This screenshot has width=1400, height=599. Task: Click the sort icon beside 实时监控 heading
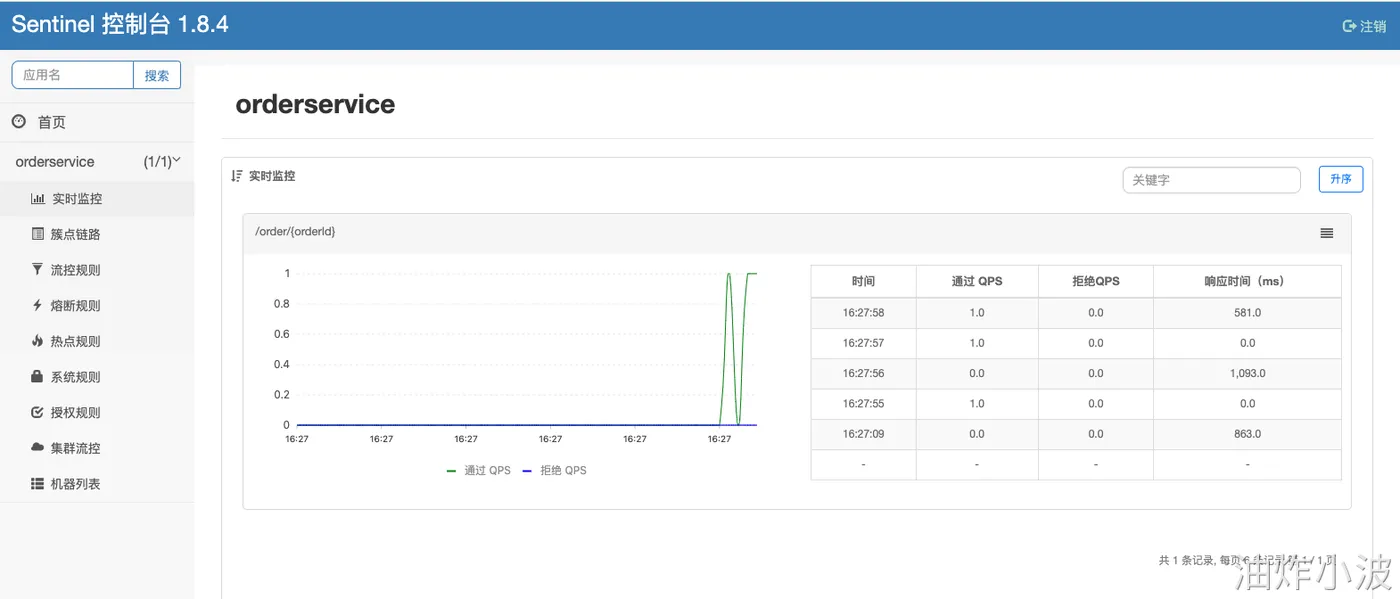[x=237, y=176]
